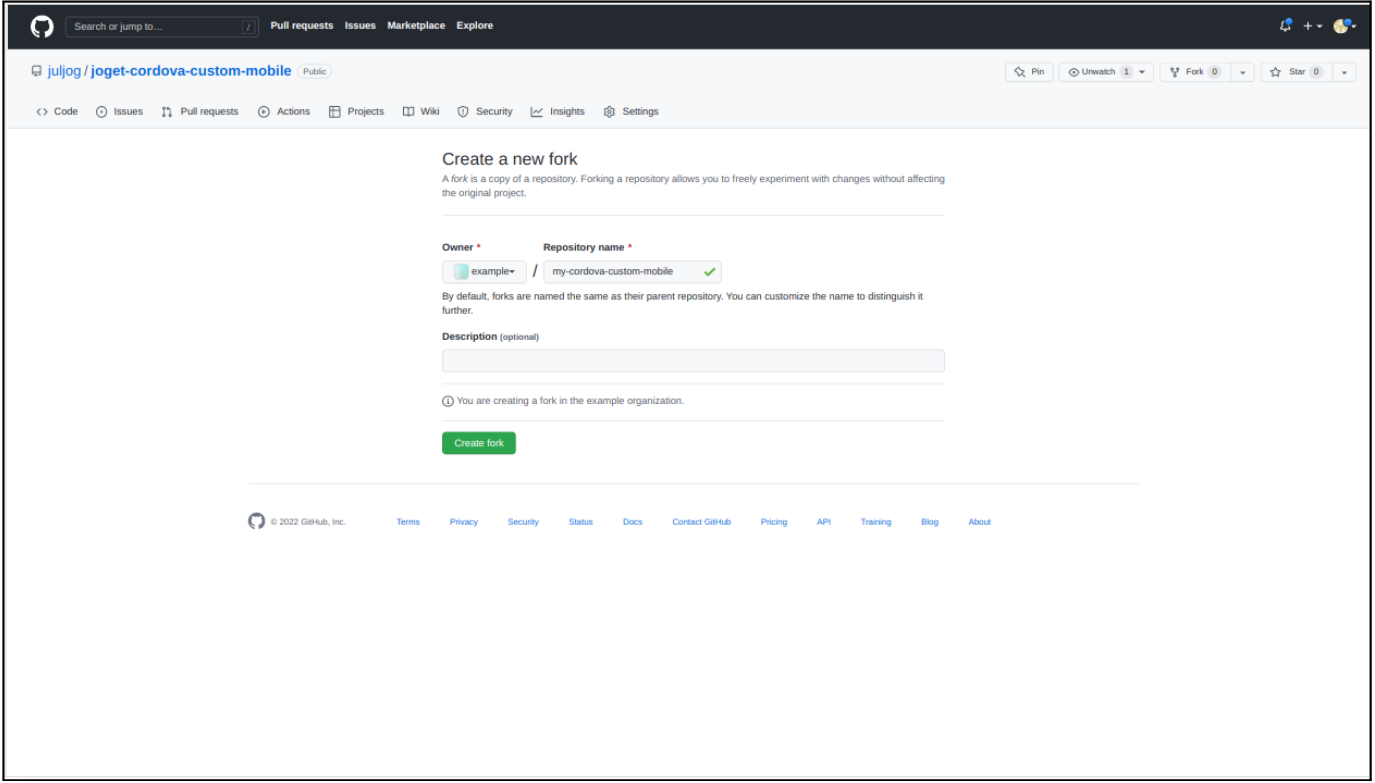
Task: Click the Create a new fork heading
Action: pyautogui.click(x=510, y=159)
